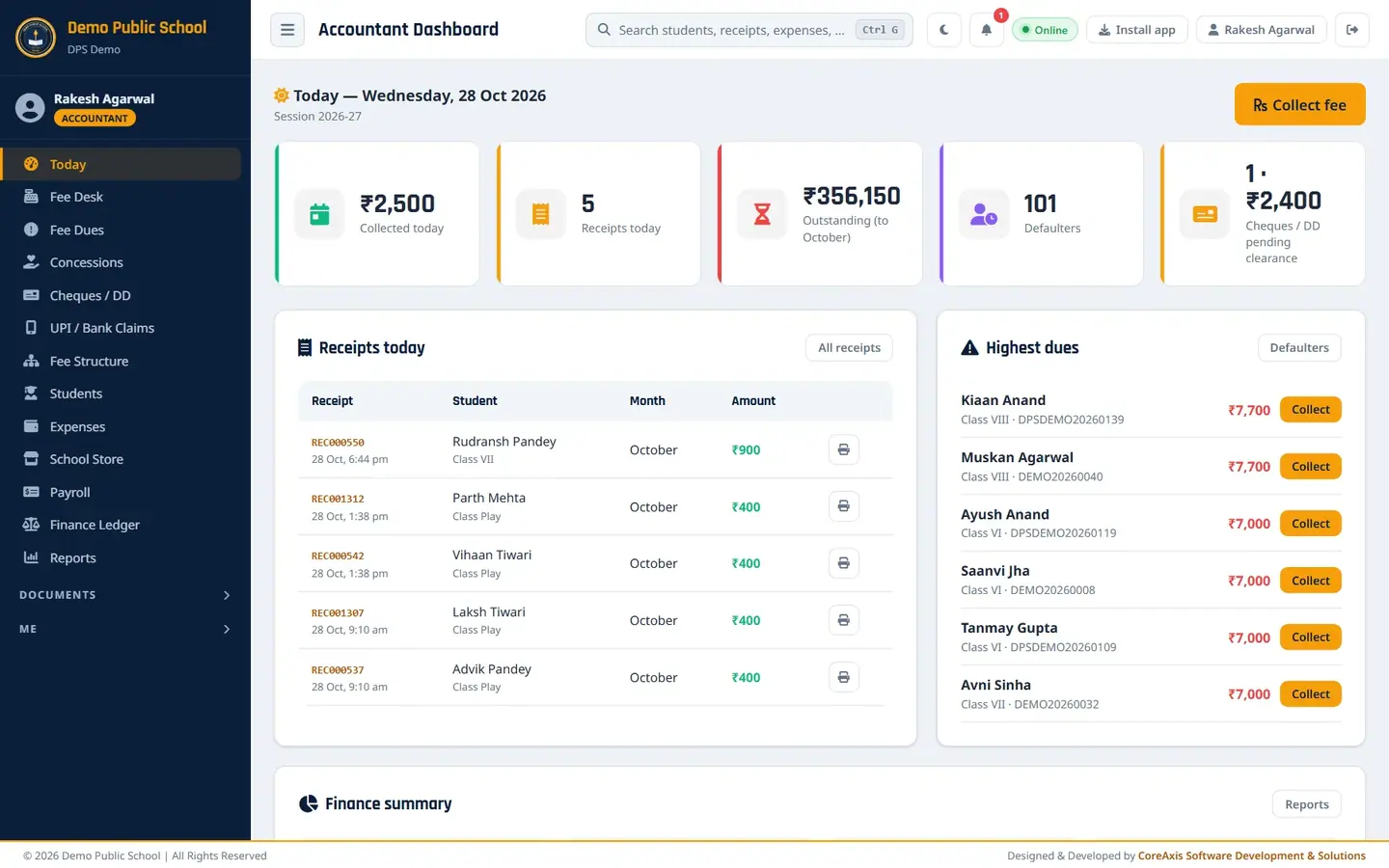The width and height of the screenshot is (1389, 868).
Task: Open the notifications bell
Action: click(986, 30)
